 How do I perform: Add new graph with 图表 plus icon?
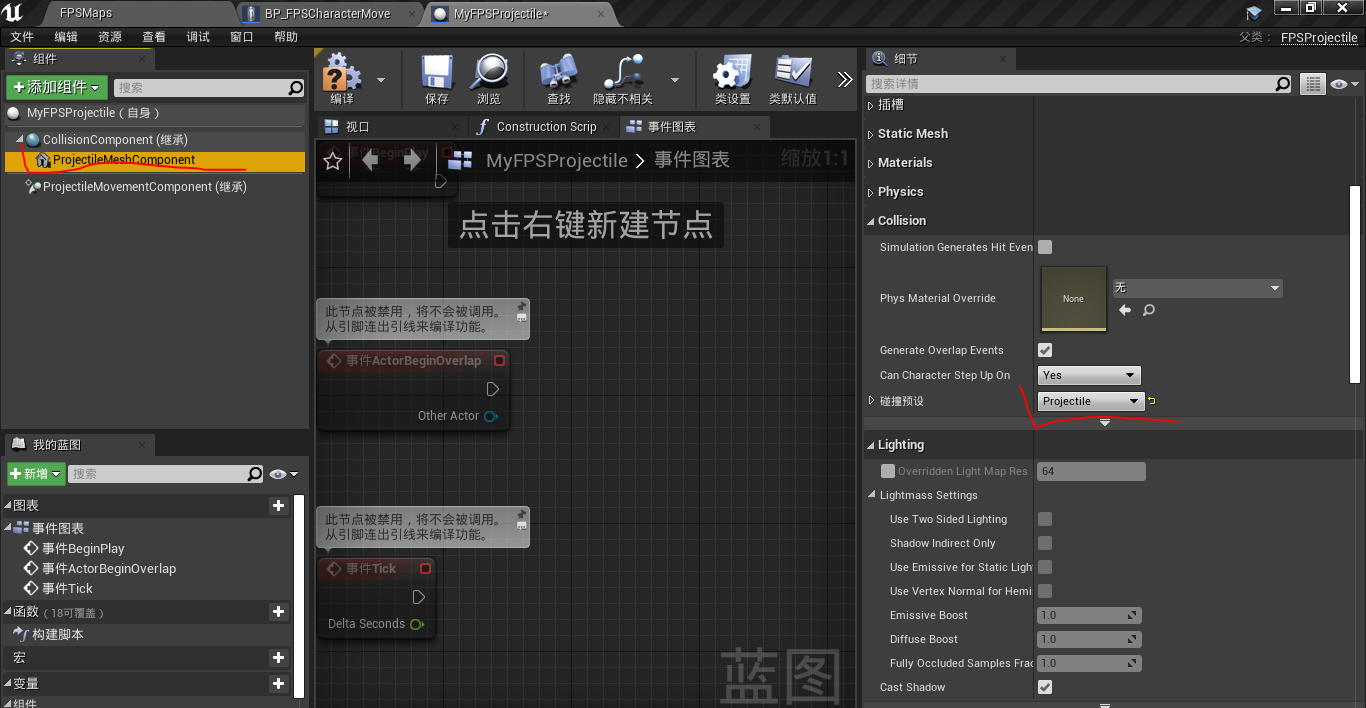279,506
